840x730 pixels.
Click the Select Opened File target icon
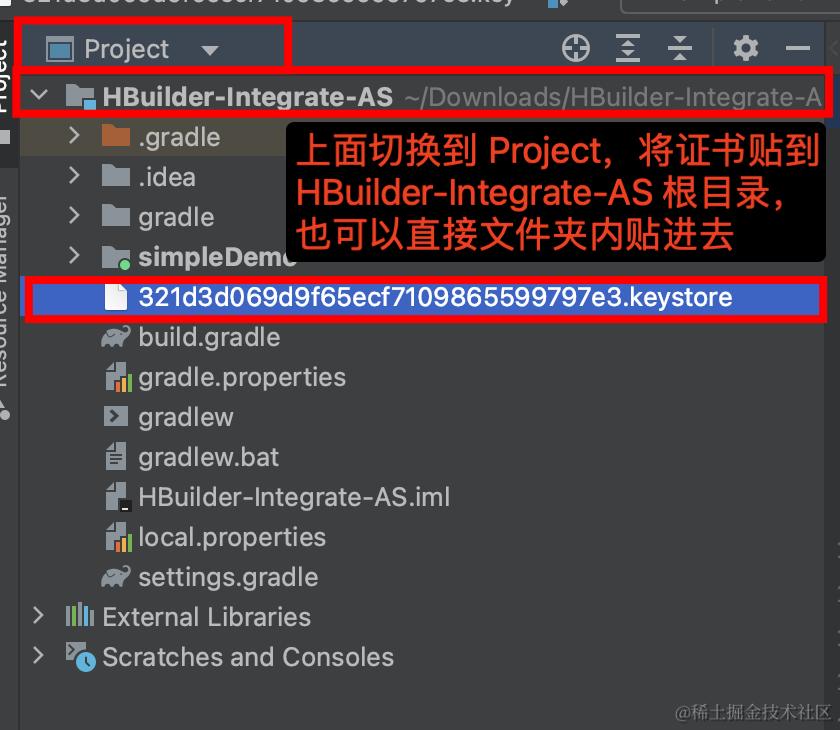(576, 48)
